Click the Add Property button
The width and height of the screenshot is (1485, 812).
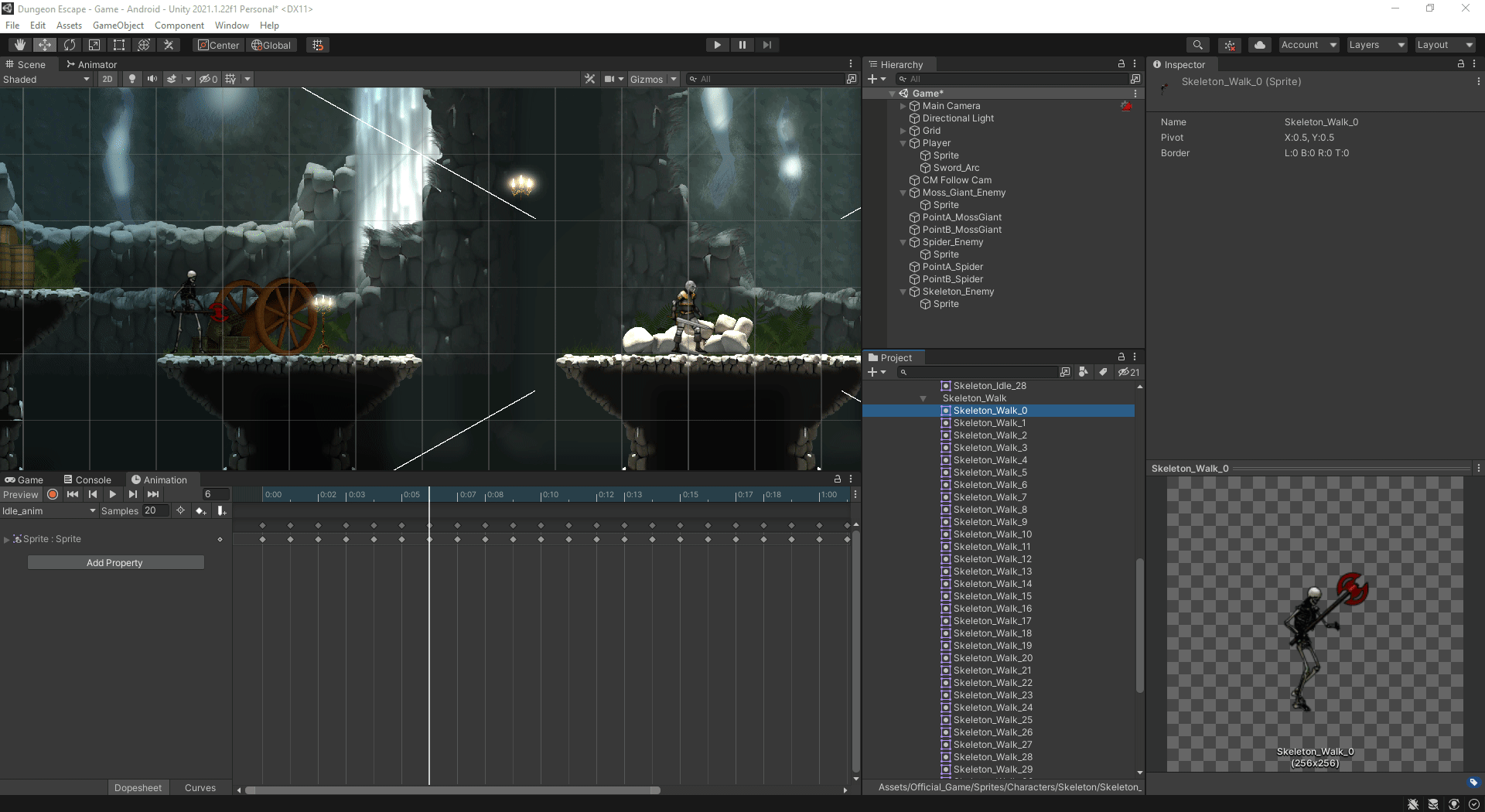coord(115,563)
